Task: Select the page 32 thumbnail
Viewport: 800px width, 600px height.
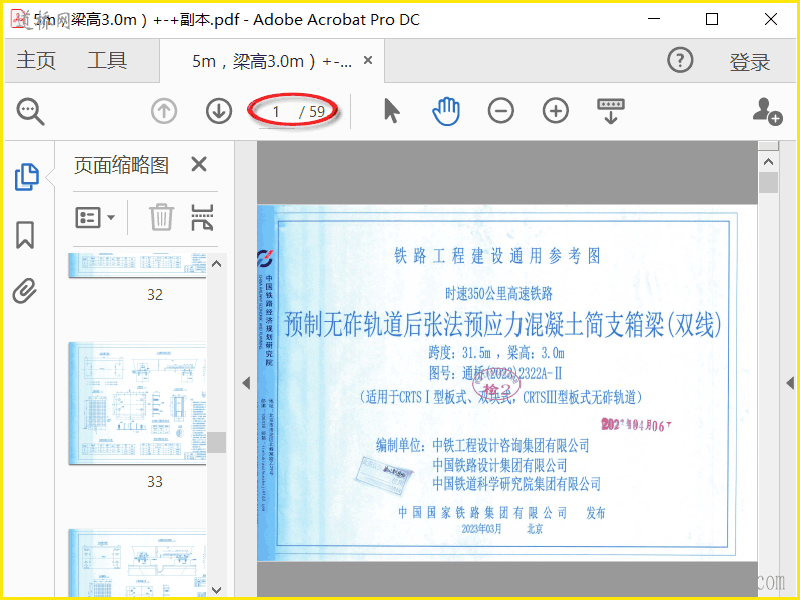Action: 137,265
